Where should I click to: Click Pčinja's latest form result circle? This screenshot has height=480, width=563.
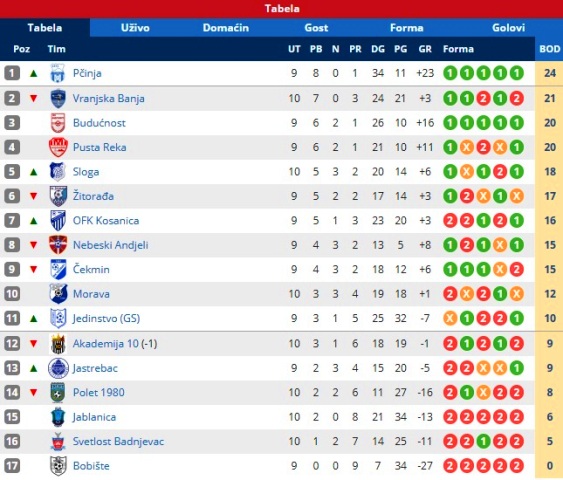coord(516,73)
